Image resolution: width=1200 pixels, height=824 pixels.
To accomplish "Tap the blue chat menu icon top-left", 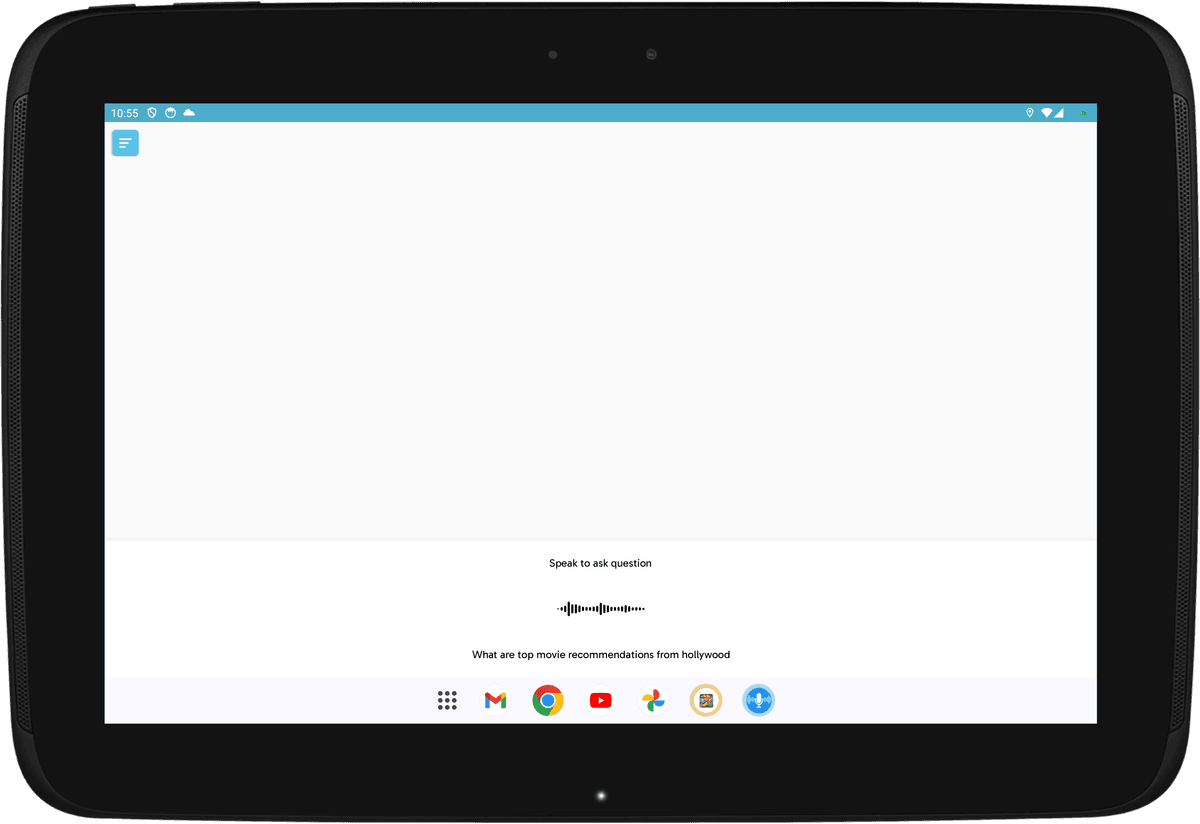I will point(125,142).
